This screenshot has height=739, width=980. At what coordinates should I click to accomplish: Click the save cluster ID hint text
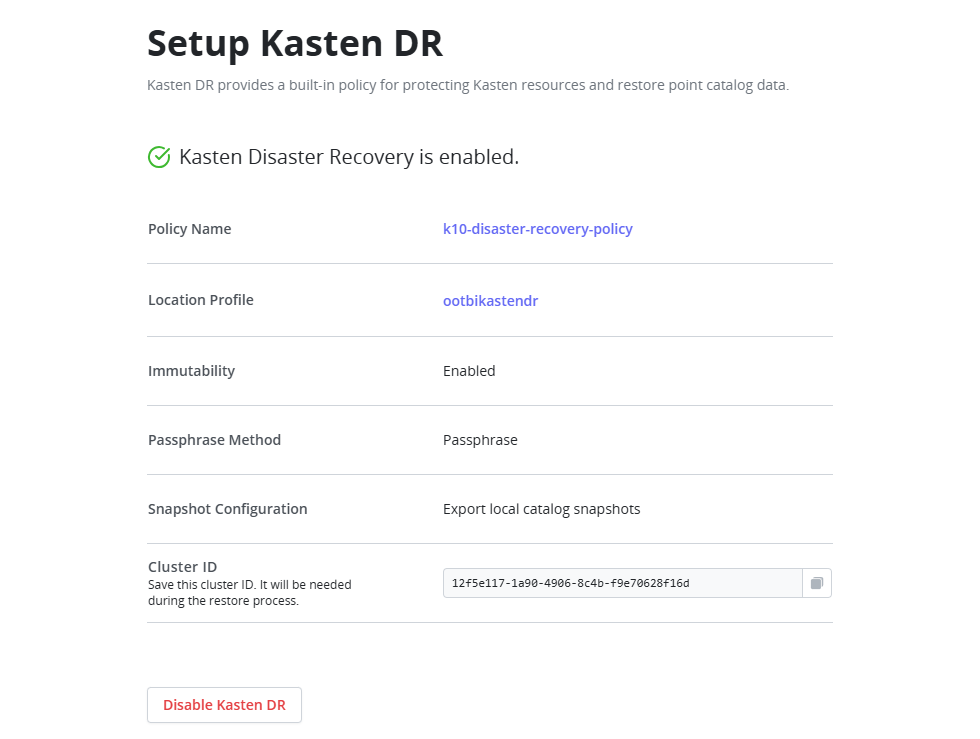coord(250,592)
